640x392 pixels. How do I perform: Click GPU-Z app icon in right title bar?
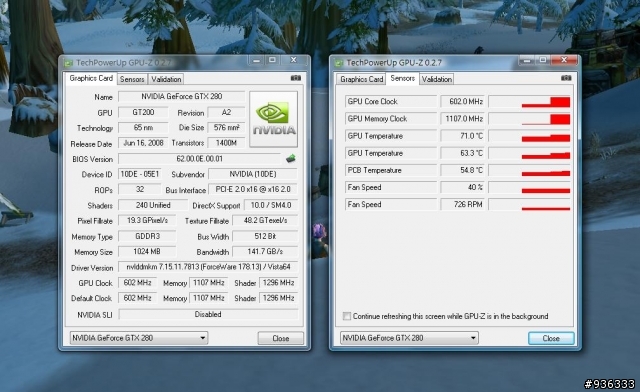(339, 63)
